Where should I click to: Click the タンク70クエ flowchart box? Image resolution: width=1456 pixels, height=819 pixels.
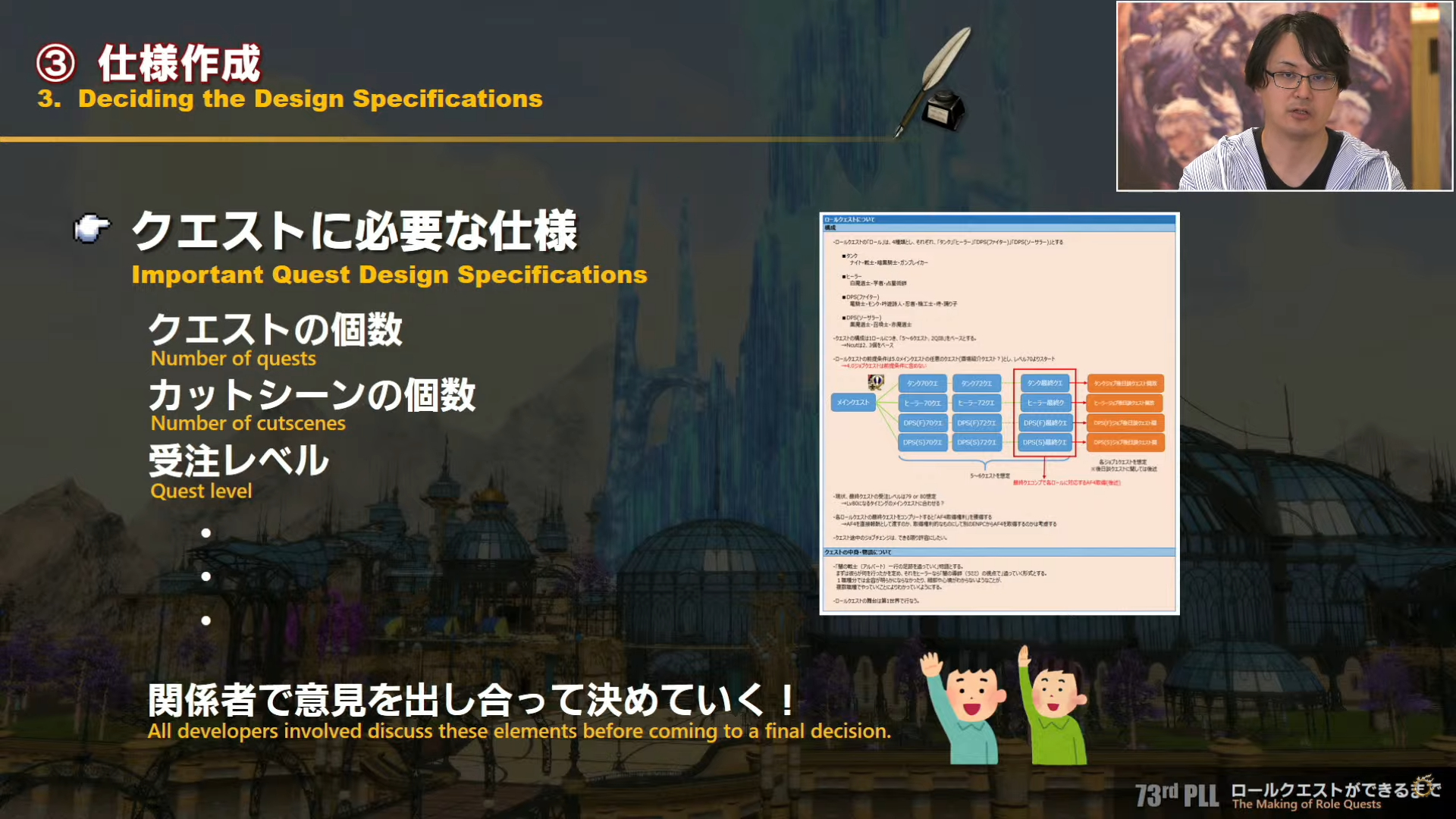click(x=922, y=384)
